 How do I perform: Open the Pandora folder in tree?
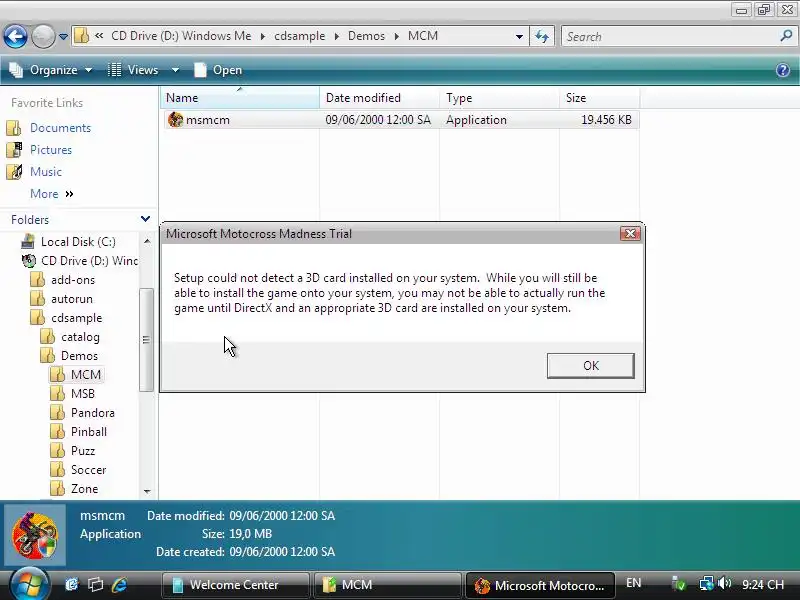coord(92,412)
